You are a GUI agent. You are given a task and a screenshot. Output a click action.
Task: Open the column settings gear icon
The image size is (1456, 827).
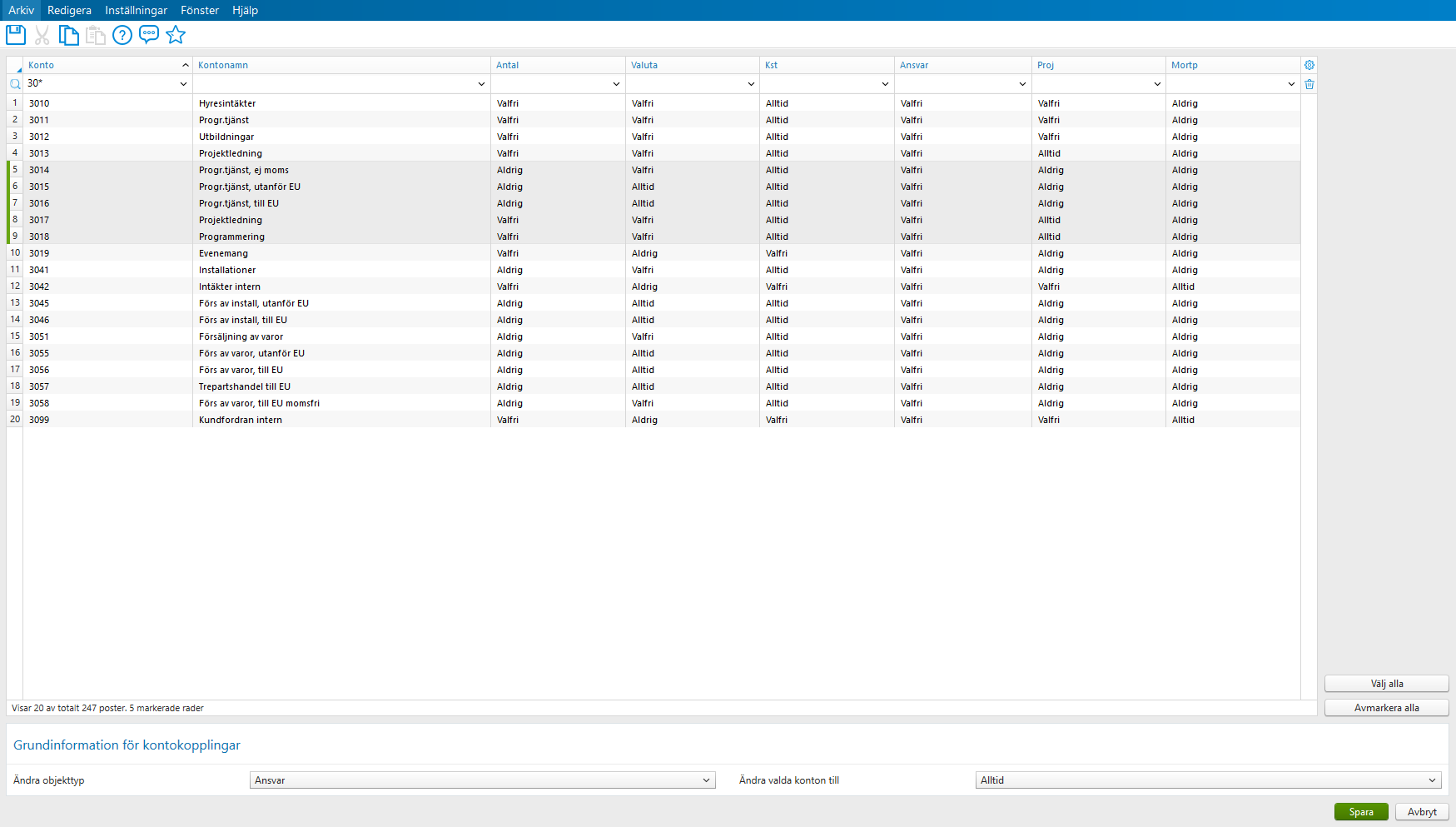point(1309,64)
